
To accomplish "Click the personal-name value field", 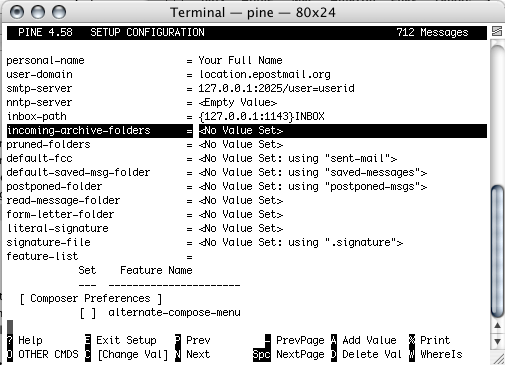I will coord(240,61).
